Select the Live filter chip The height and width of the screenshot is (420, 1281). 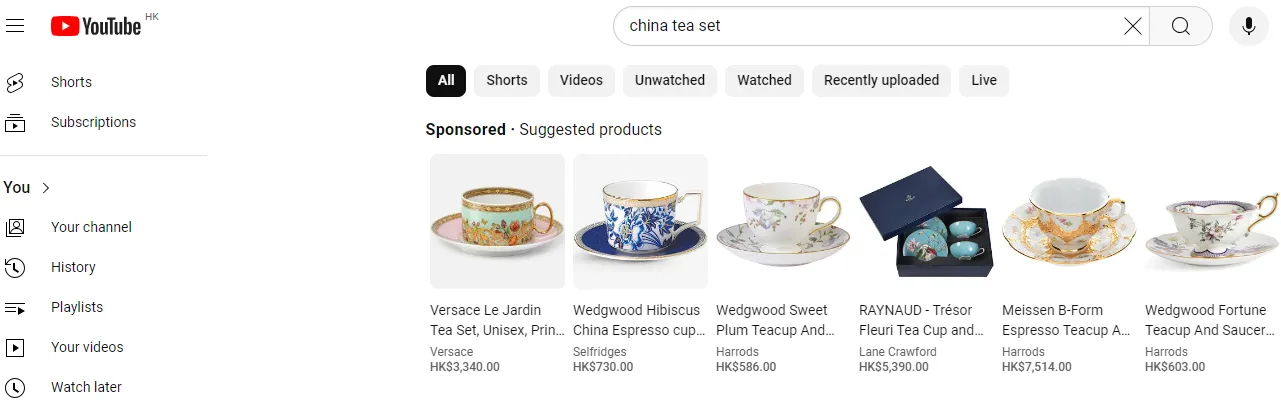click(984, 80)
